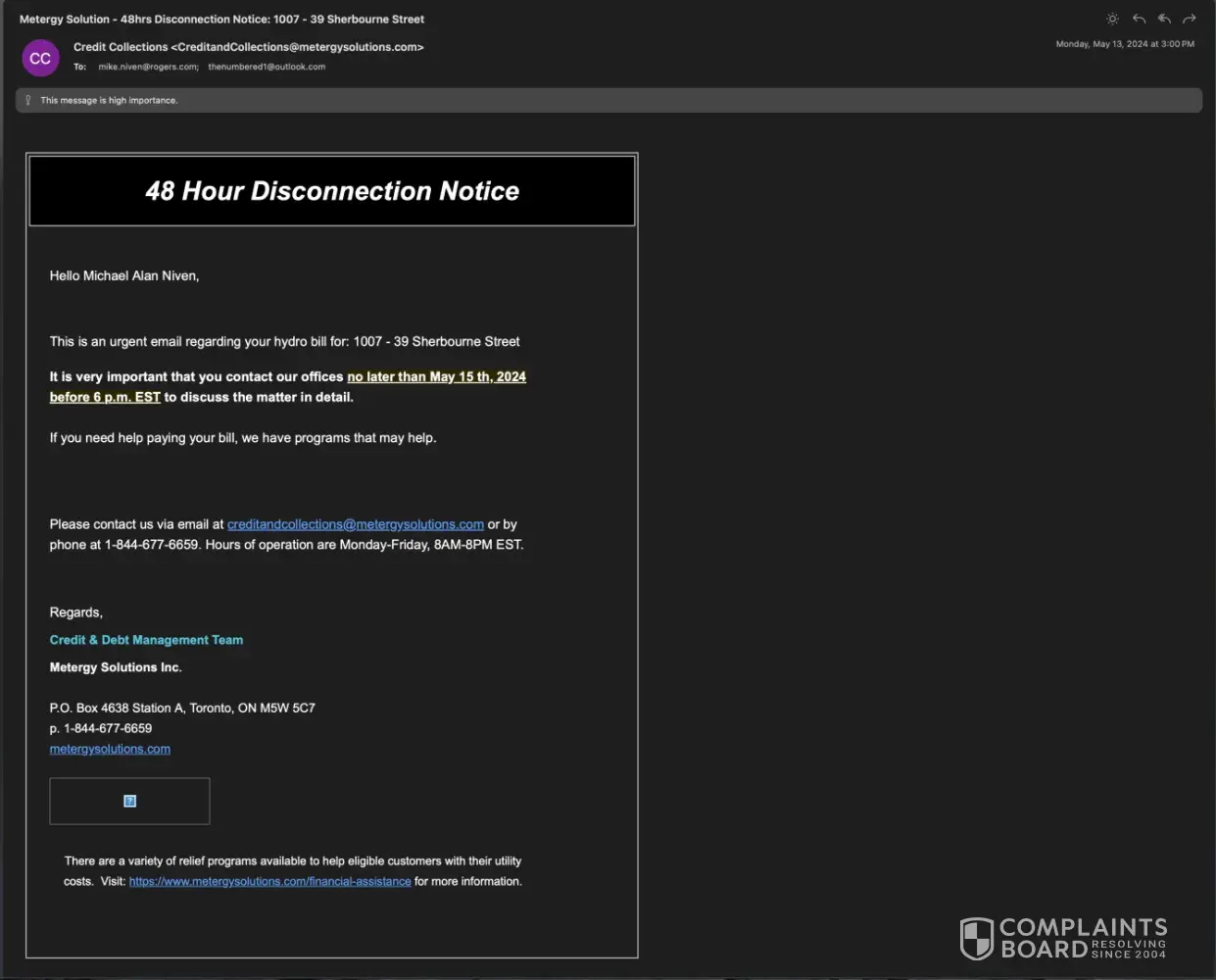The height and width of the screenshot is (980, 1216).
Task: Click the Reply All double-arrow icon
Action: (1164, 19)
